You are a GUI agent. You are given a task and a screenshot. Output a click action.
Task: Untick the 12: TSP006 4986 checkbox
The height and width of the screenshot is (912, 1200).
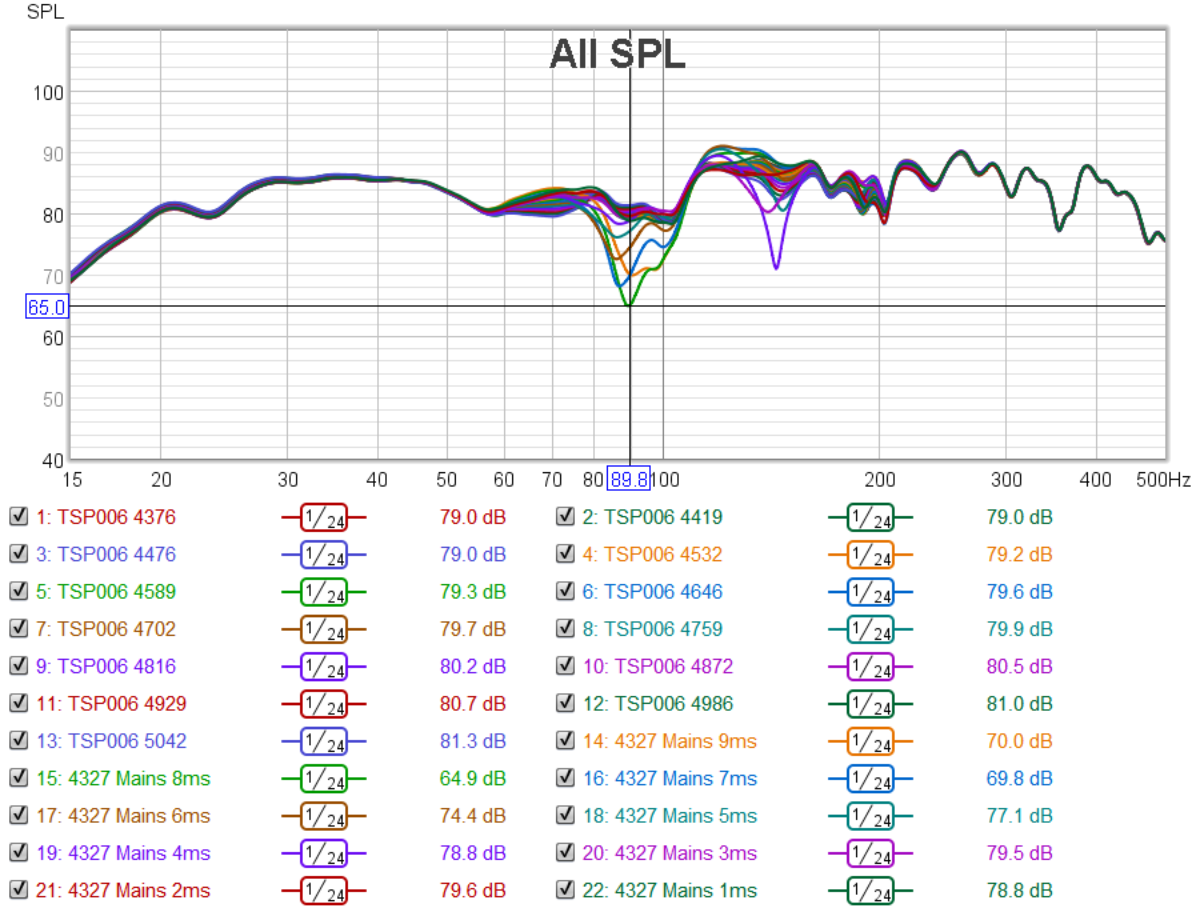pyautogui.click(x=564, y=704)
